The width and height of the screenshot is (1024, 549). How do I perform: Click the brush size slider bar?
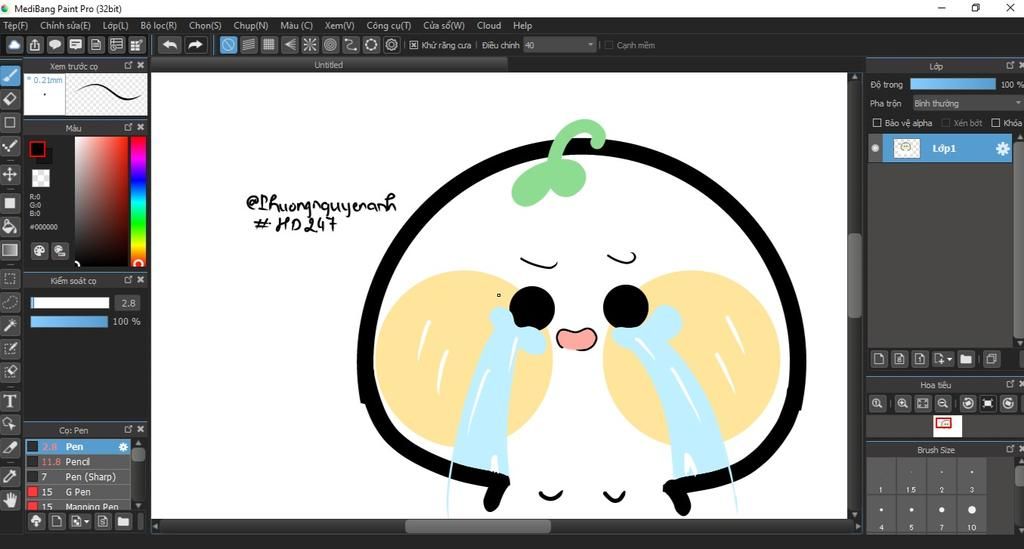click(x=70, y=303)
